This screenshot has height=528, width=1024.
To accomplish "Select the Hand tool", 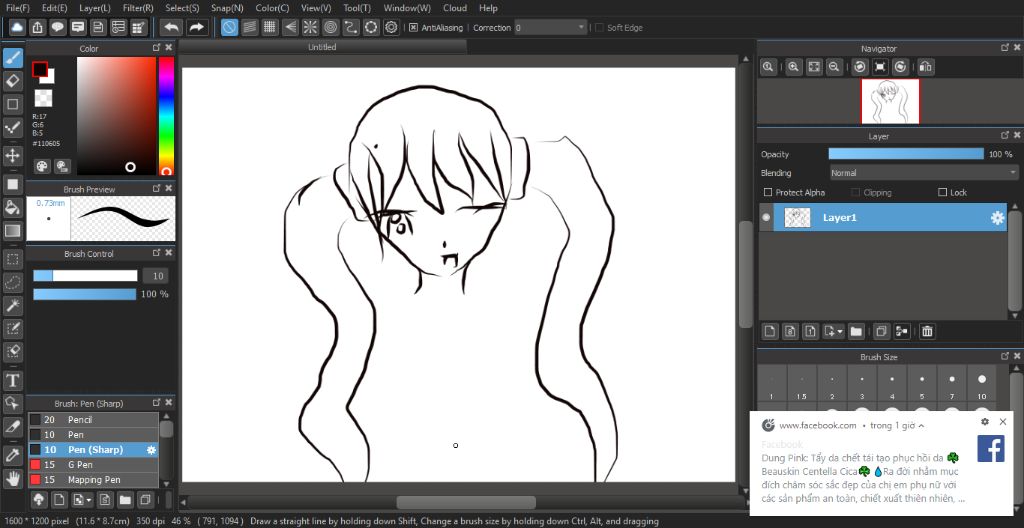I will 12,479.
